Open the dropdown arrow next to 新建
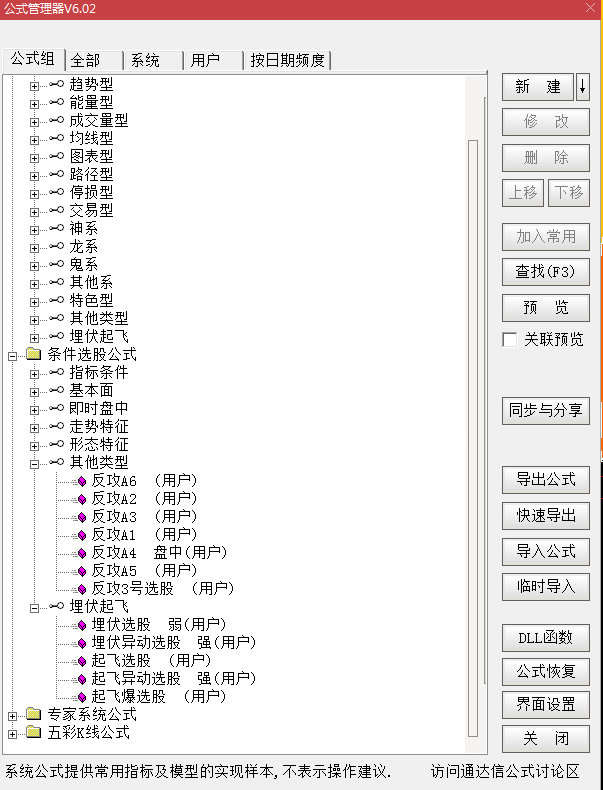Viewport: 603px width, 790px height. [x=582, y=87]
